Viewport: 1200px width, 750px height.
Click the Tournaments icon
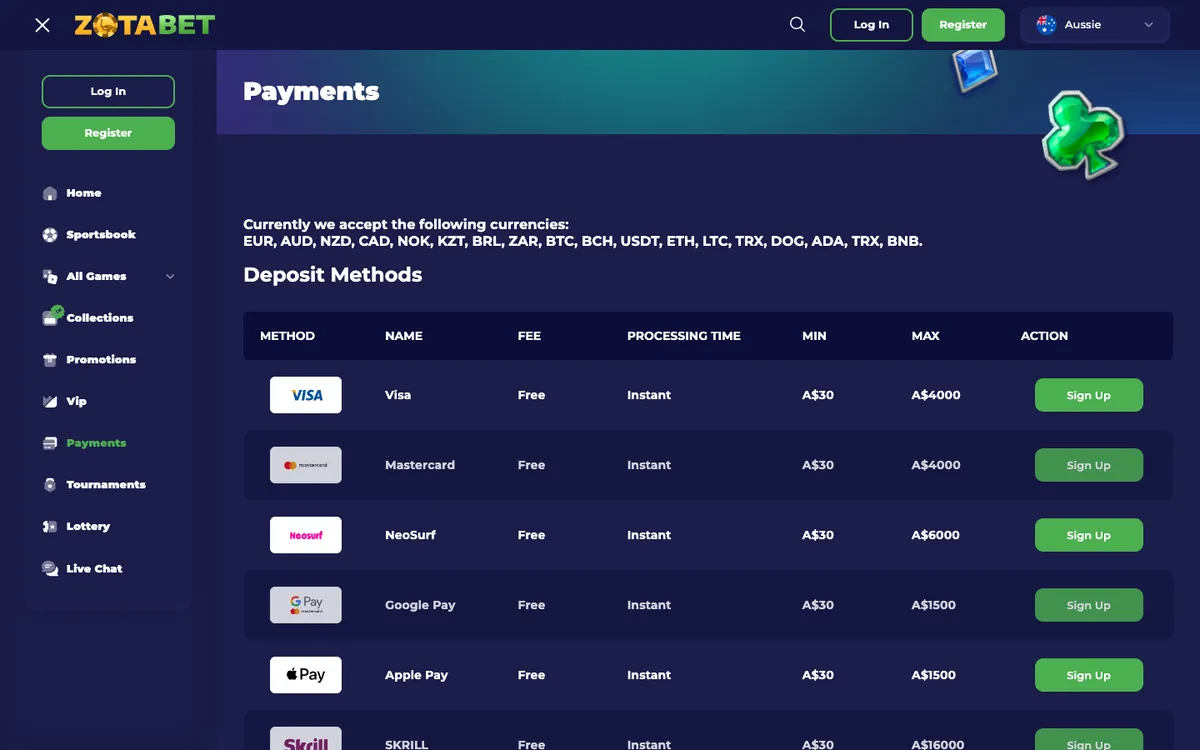(x=50, y=485)
